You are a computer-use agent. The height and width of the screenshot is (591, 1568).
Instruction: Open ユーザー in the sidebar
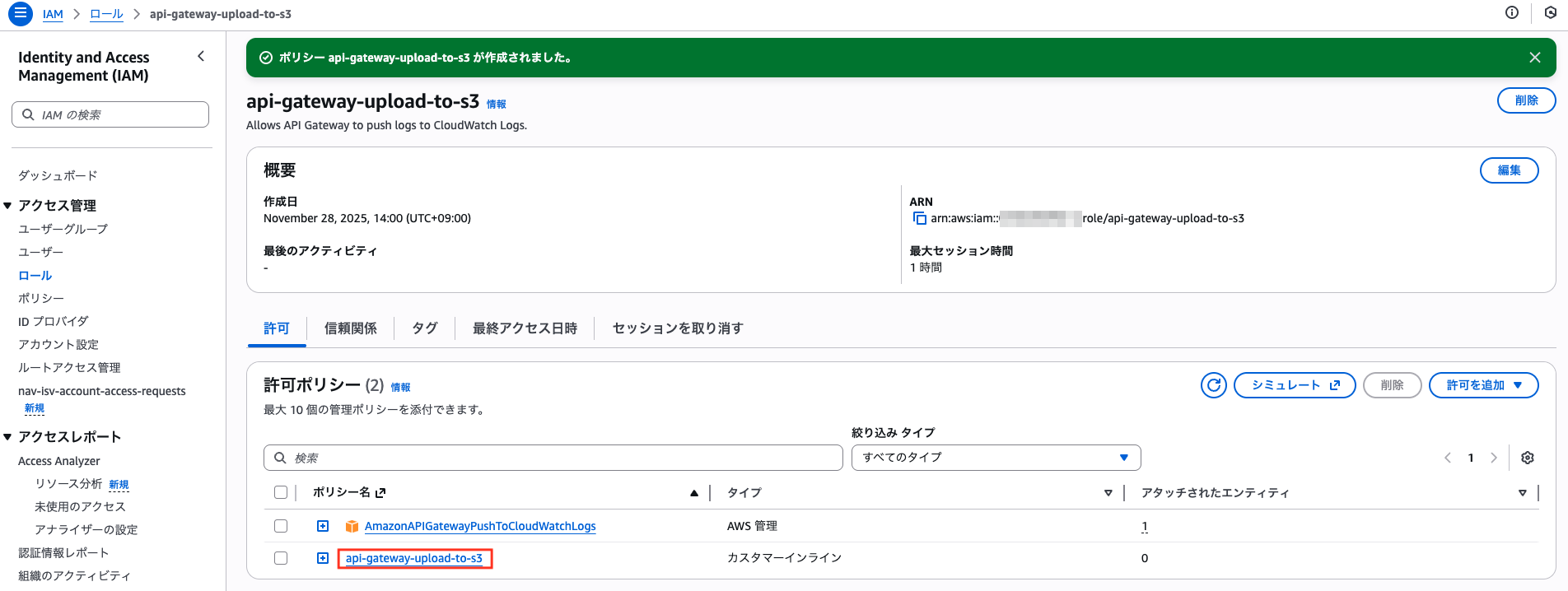coord(40,252)
